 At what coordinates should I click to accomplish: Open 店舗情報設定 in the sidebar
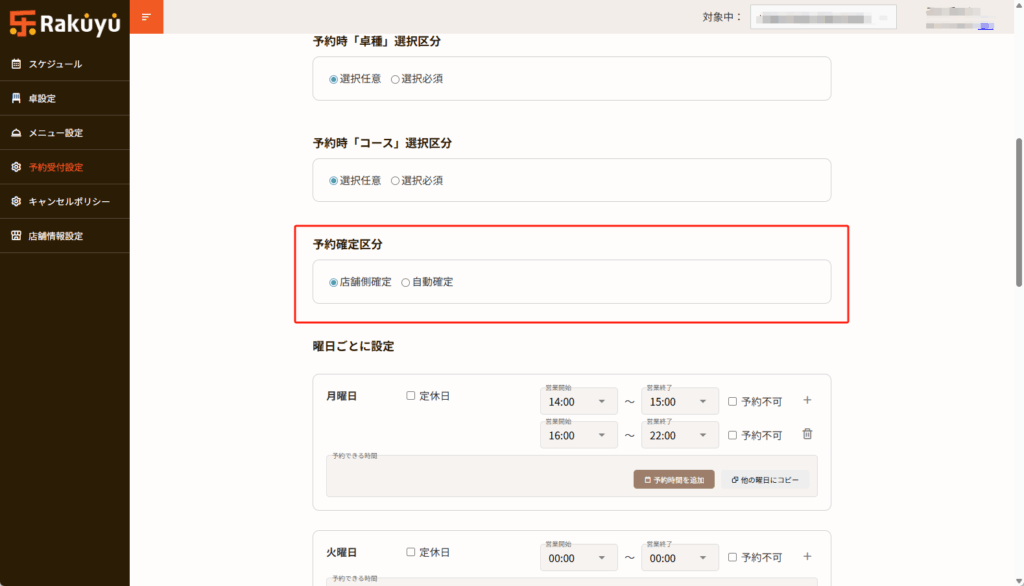[x=55, y=236]
